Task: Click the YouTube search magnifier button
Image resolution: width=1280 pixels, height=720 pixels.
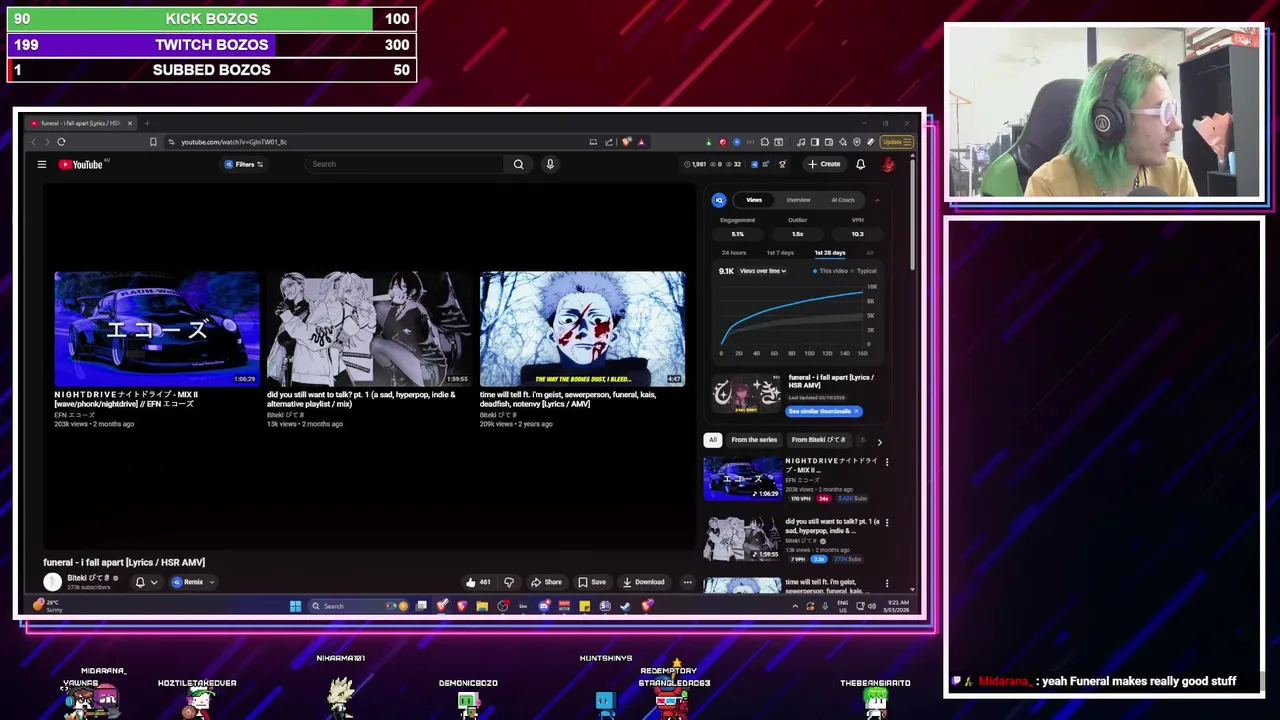Action: tap(518, 164)
